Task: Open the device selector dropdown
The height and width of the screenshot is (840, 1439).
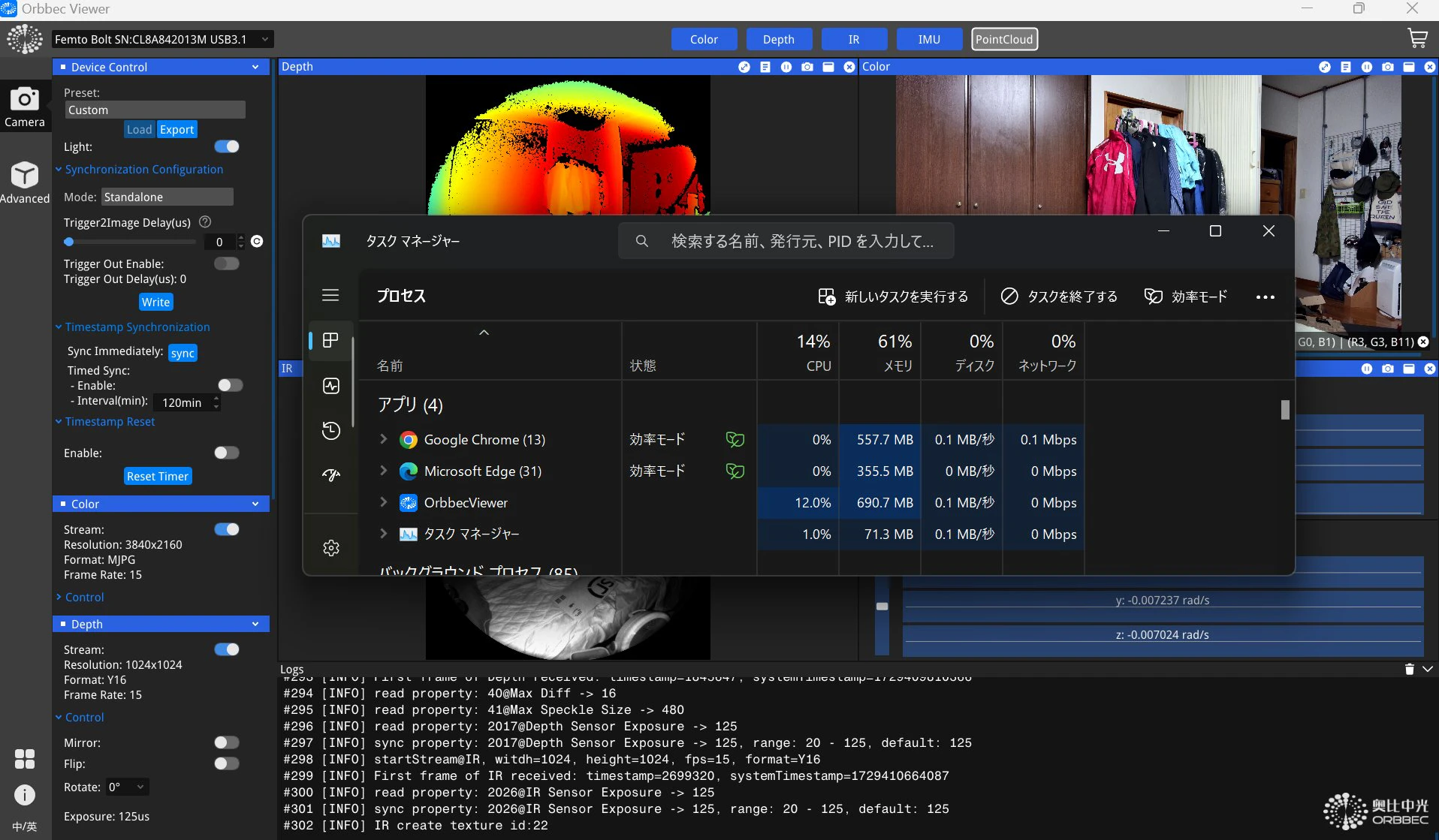Action: tap(163, 39)
